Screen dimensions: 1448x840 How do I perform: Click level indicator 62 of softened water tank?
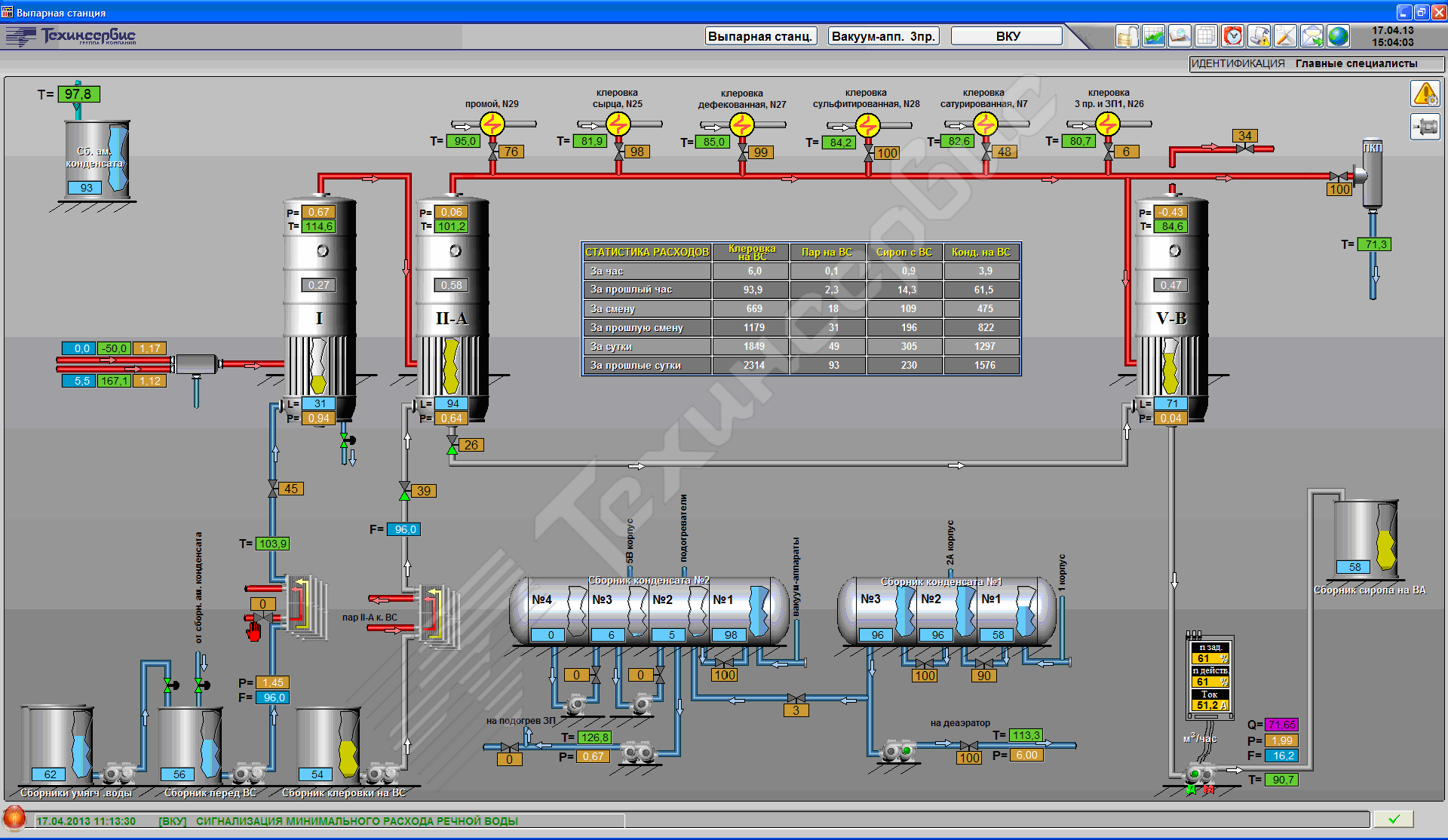[50, 774]
